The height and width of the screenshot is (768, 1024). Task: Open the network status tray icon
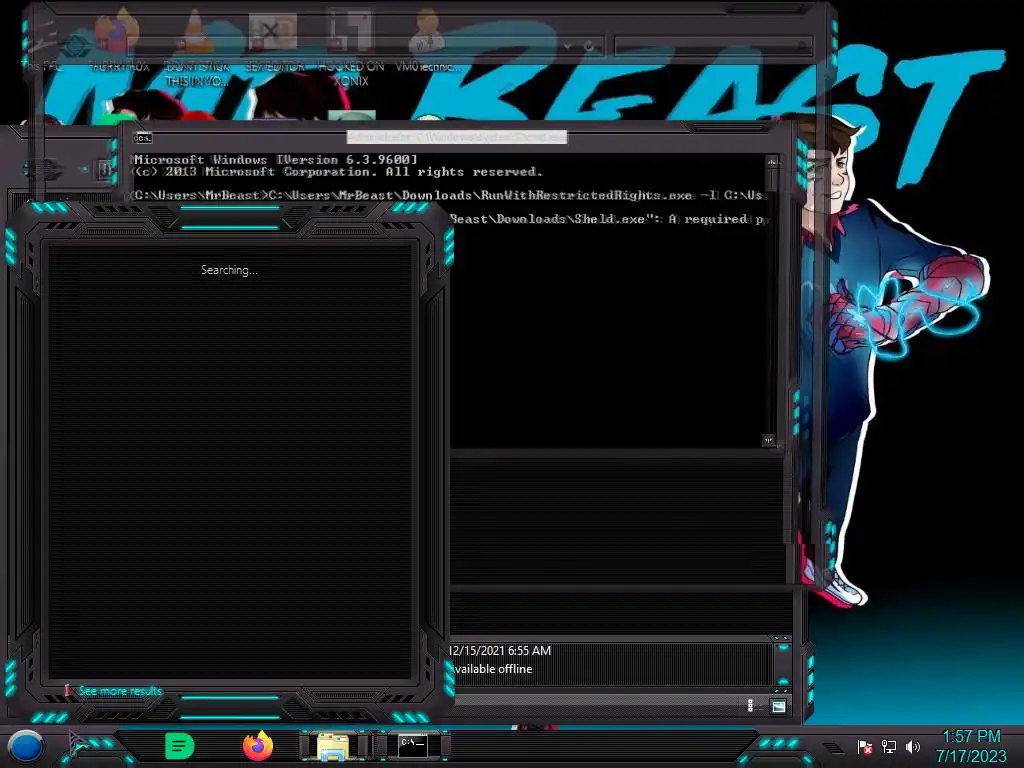pyautogui.click(x=889, y=746)
